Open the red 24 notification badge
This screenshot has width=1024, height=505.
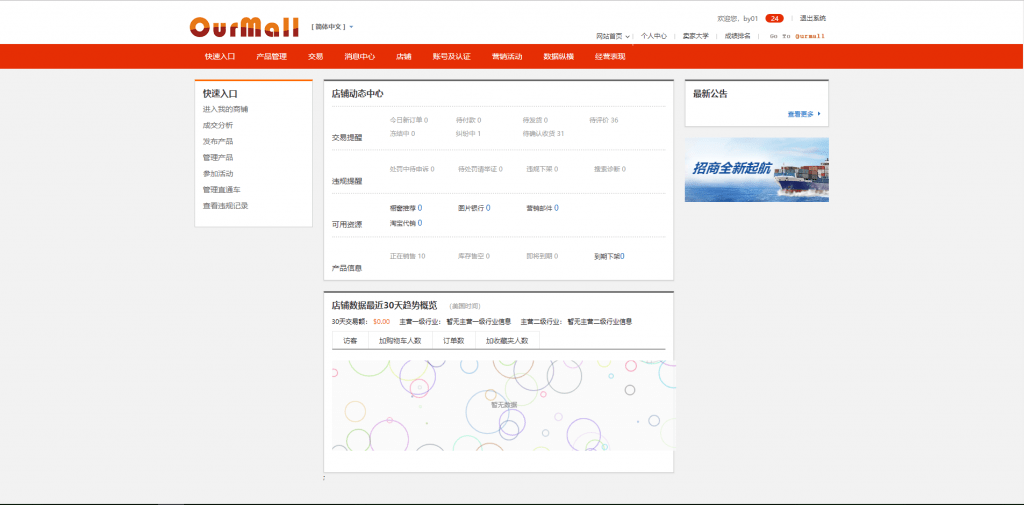pos(774,18)
